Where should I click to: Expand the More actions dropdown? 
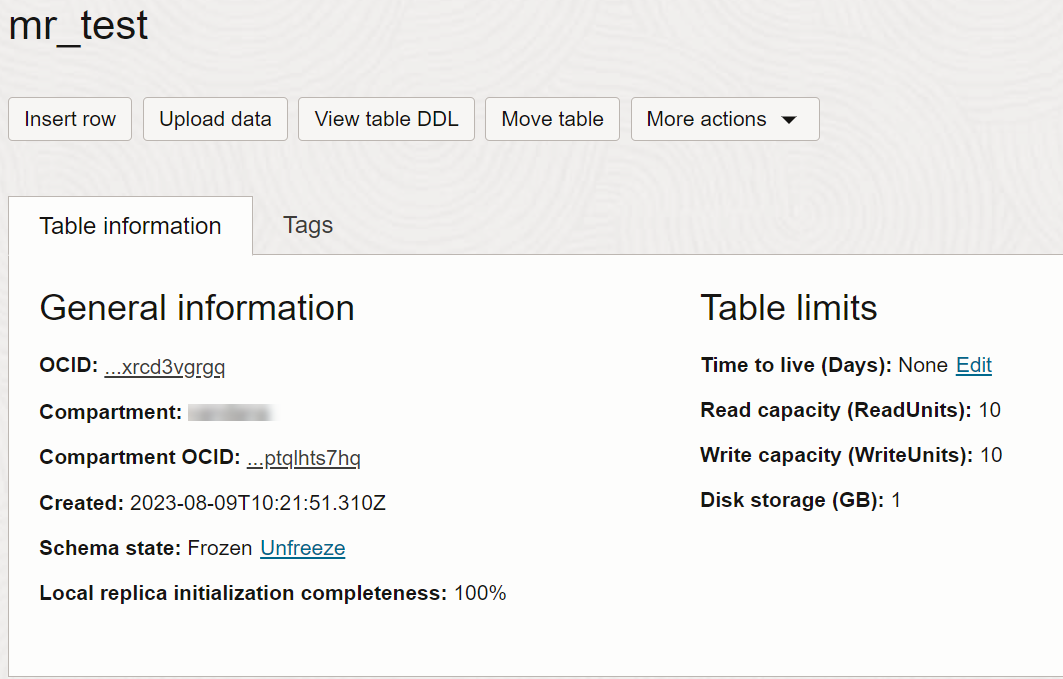pyautogui.click(x=725, y=119)
